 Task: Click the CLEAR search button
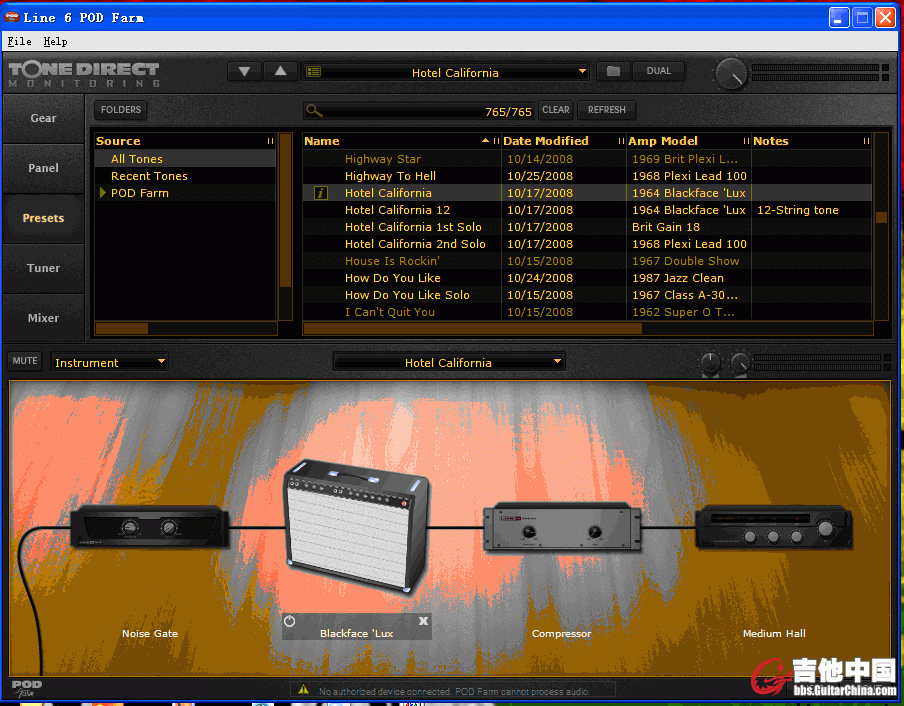pos(556,110)
